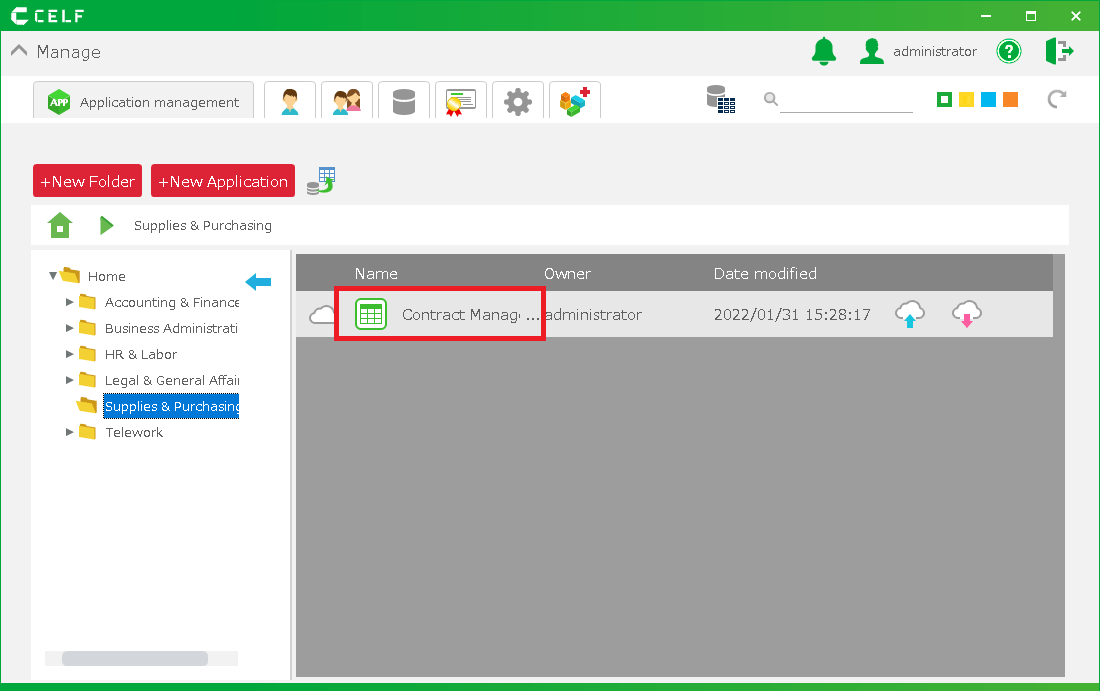Open the database table viewer icon
1100x691 pixels.
click(x=720, y=99)
